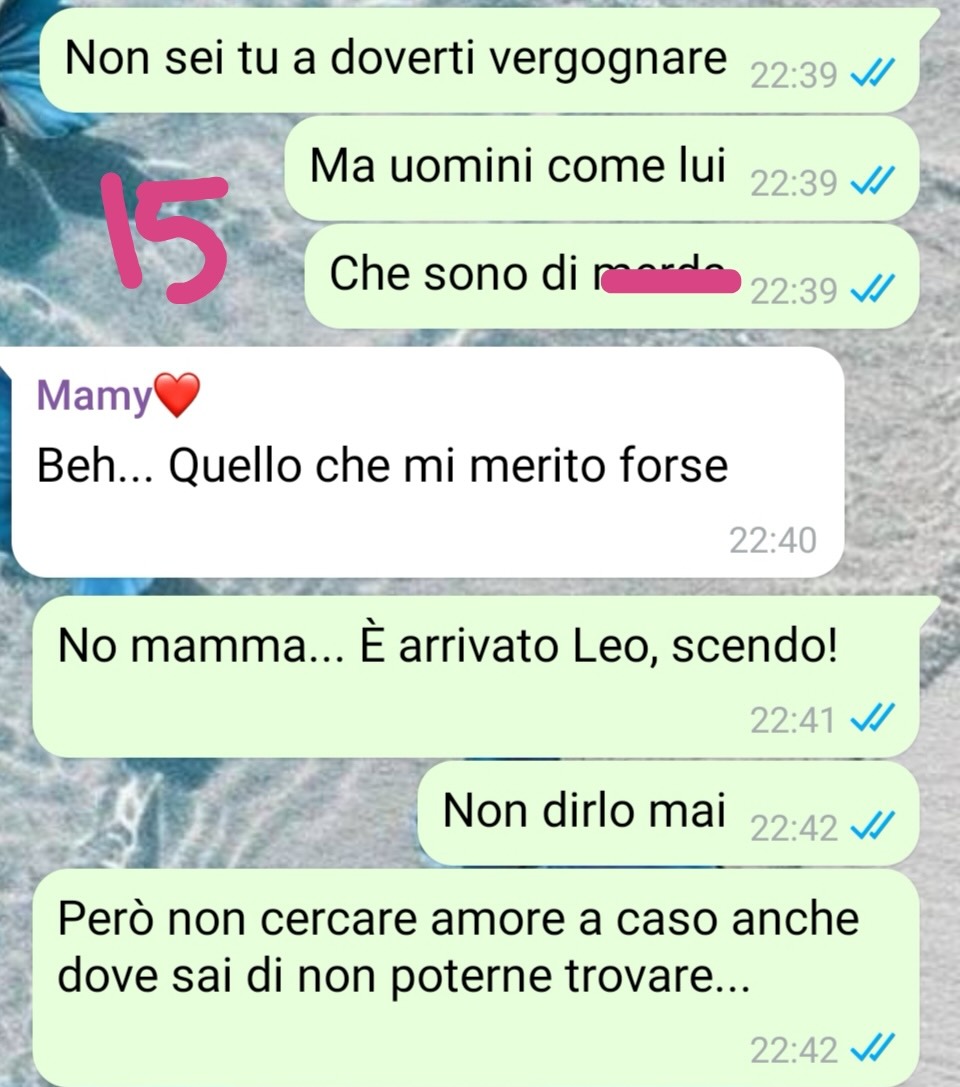Tap the read-receipt checkmarks on 'Non sei tu a doverti vergognare'
960x1087 pixels.
(x=873, y=72)
